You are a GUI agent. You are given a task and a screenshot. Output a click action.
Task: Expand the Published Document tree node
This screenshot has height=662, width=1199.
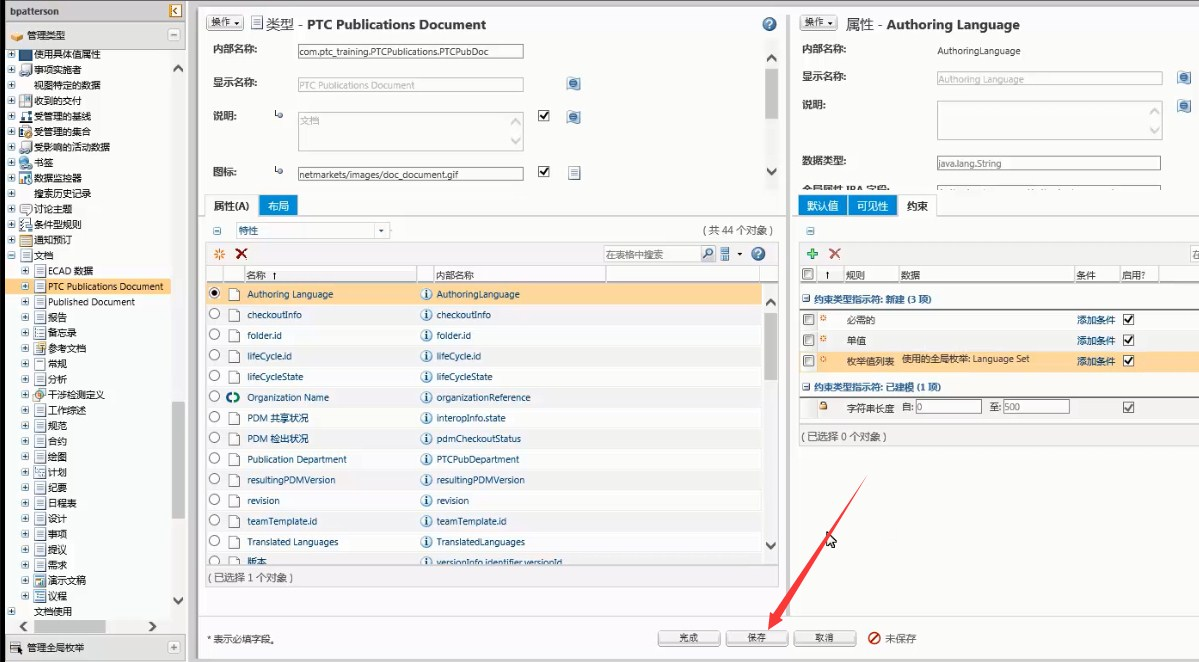tap(25, 302)
